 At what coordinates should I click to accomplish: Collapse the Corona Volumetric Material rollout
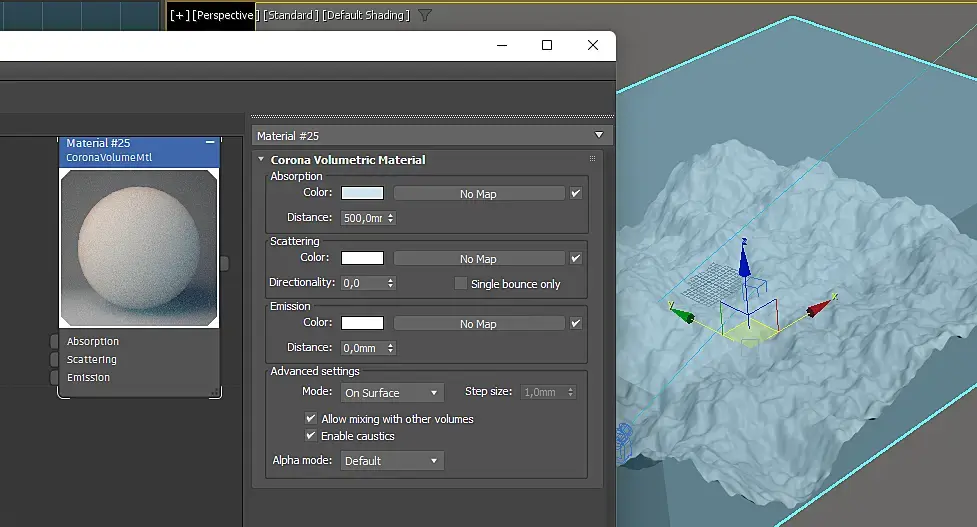coord(262,160)
